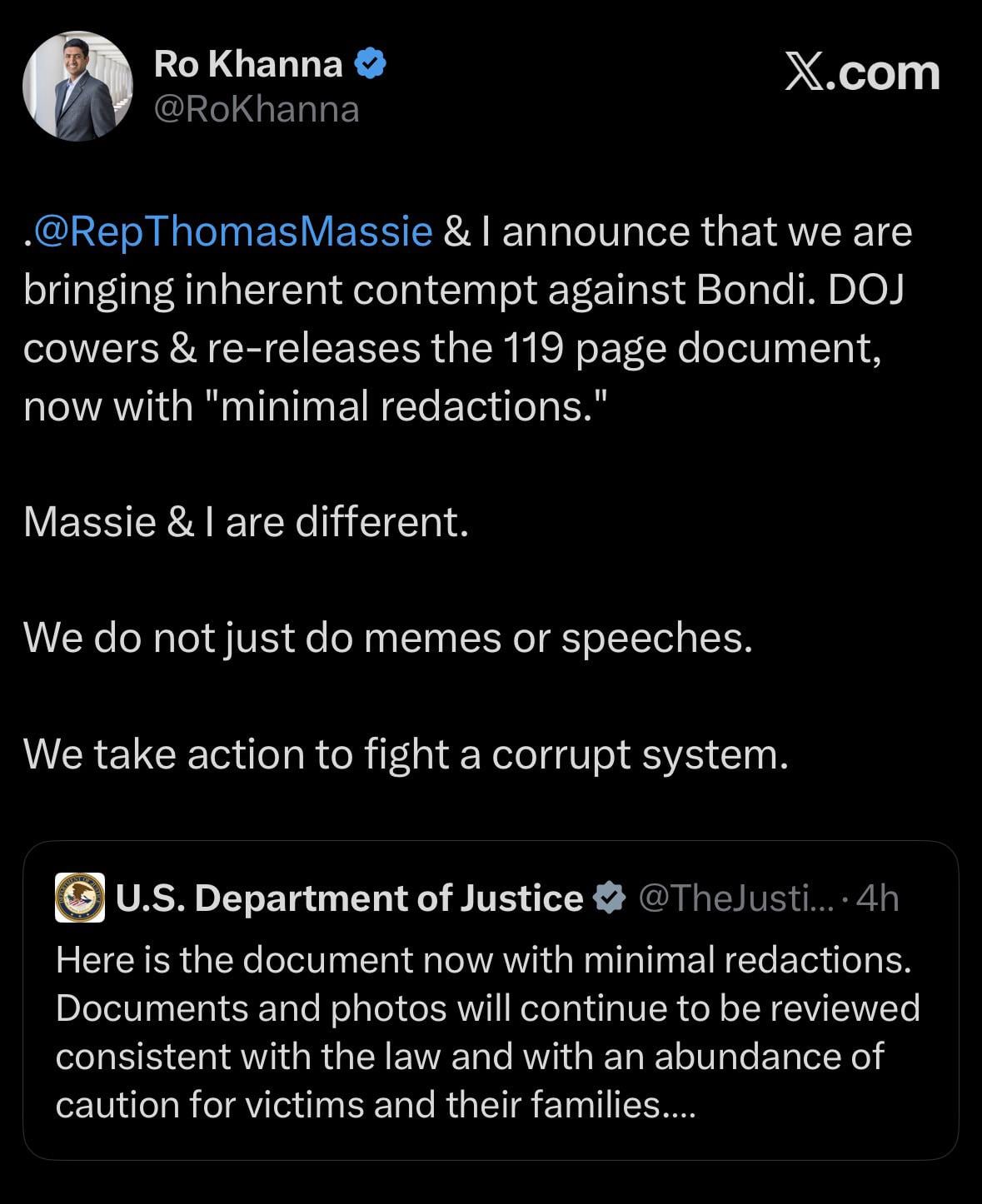Click the ".com" text in the top-right watermark
Viewport: 982px width, 1204px height.
point(889,74)
